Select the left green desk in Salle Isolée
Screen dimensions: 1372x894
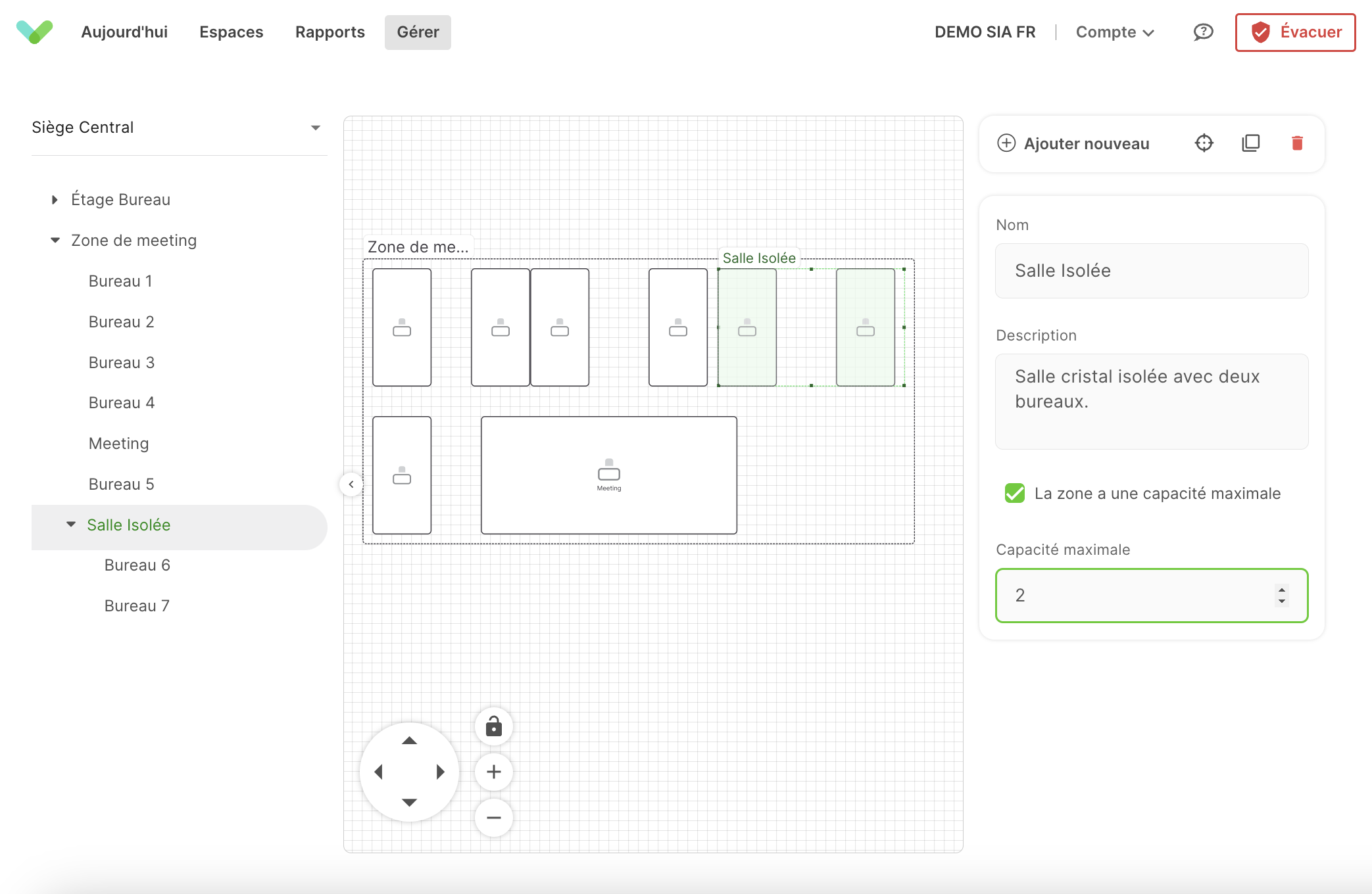coord(747,327)
